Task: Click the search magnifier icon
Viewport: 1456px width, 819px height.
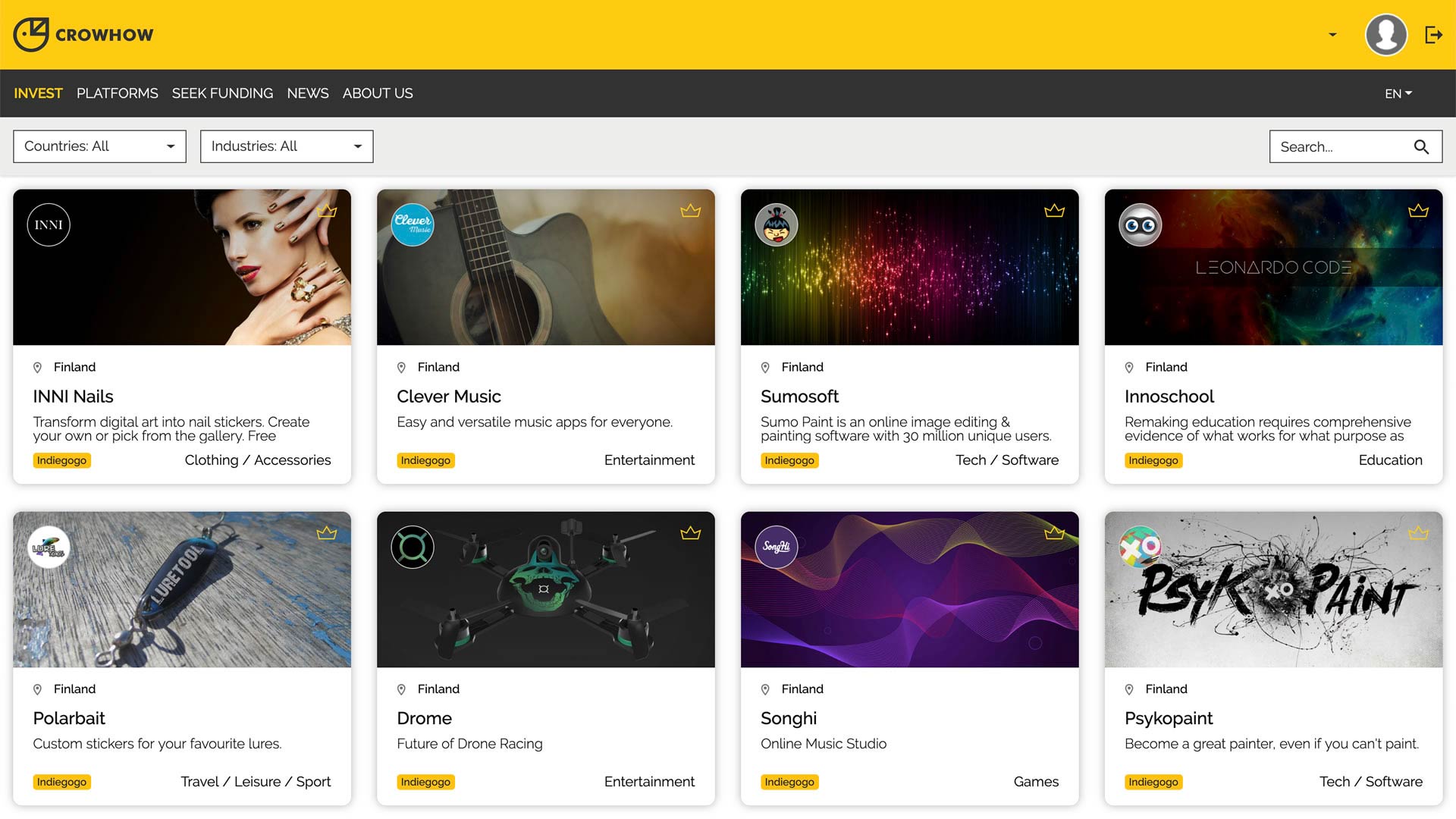Action: 1421,147
